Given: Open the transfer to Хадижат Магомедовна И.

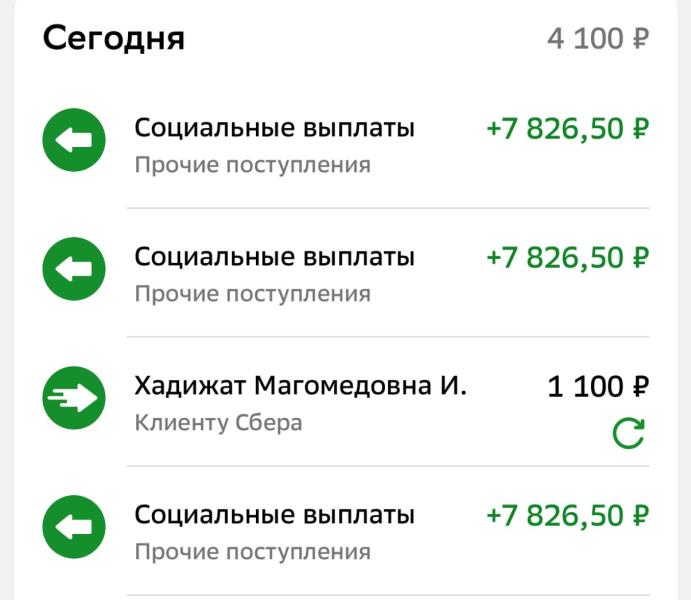Looking at the screenshot, I should click(300, 385).
